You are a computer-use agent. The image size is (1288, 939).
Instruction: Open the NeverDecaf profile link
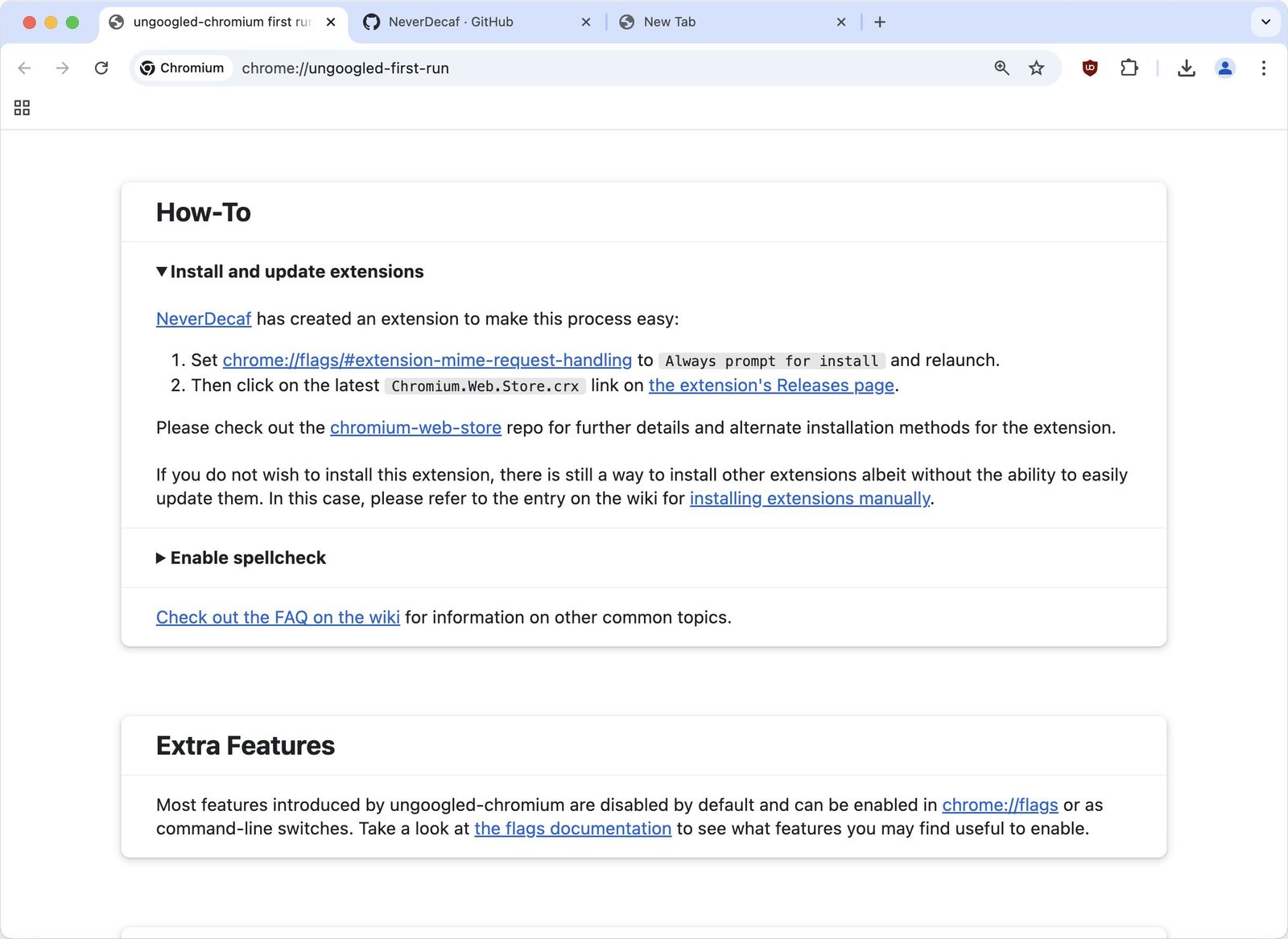(x=203, y=319)
